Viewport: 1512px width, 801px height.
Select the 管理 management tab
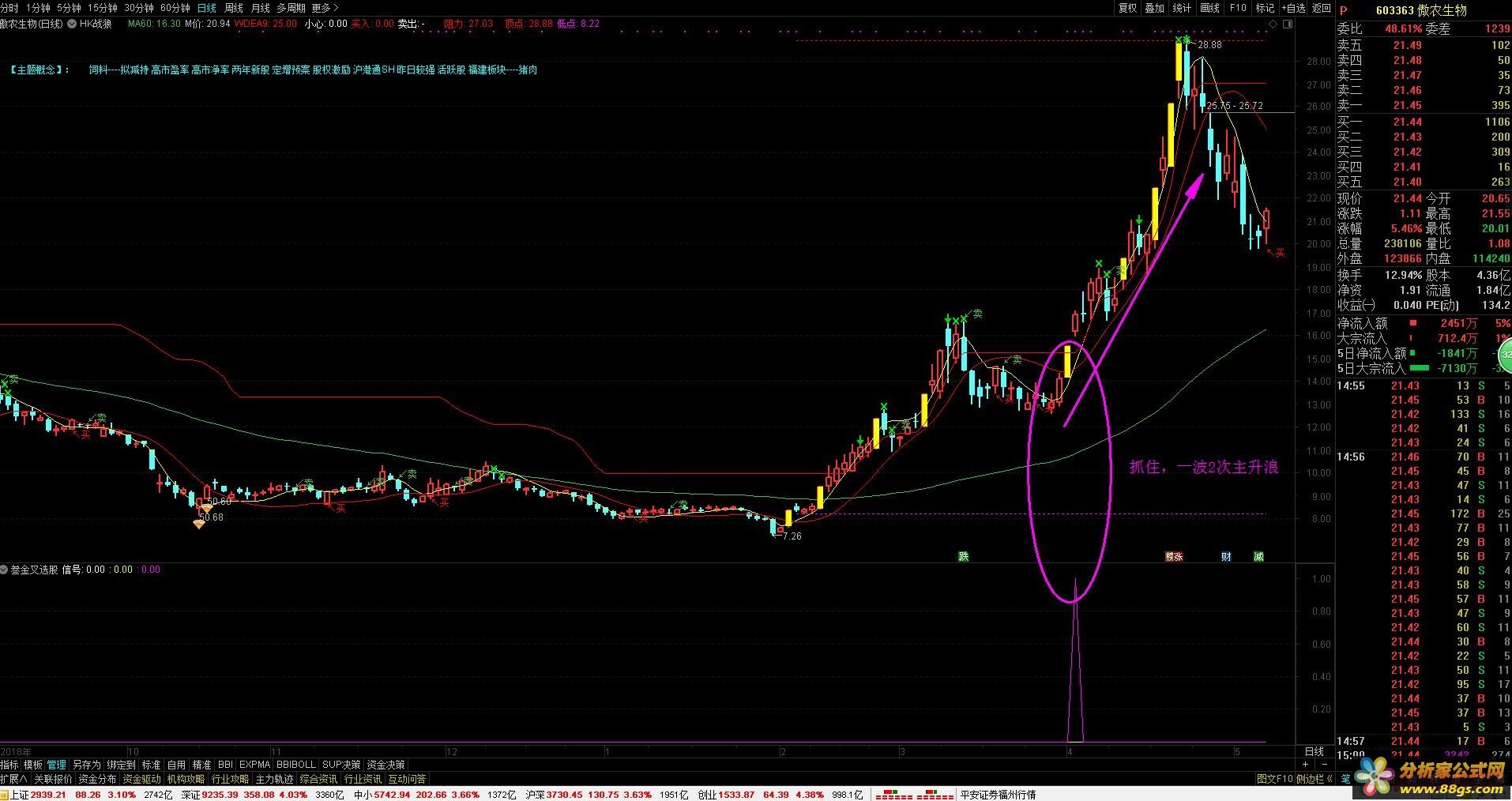(57, 765)
